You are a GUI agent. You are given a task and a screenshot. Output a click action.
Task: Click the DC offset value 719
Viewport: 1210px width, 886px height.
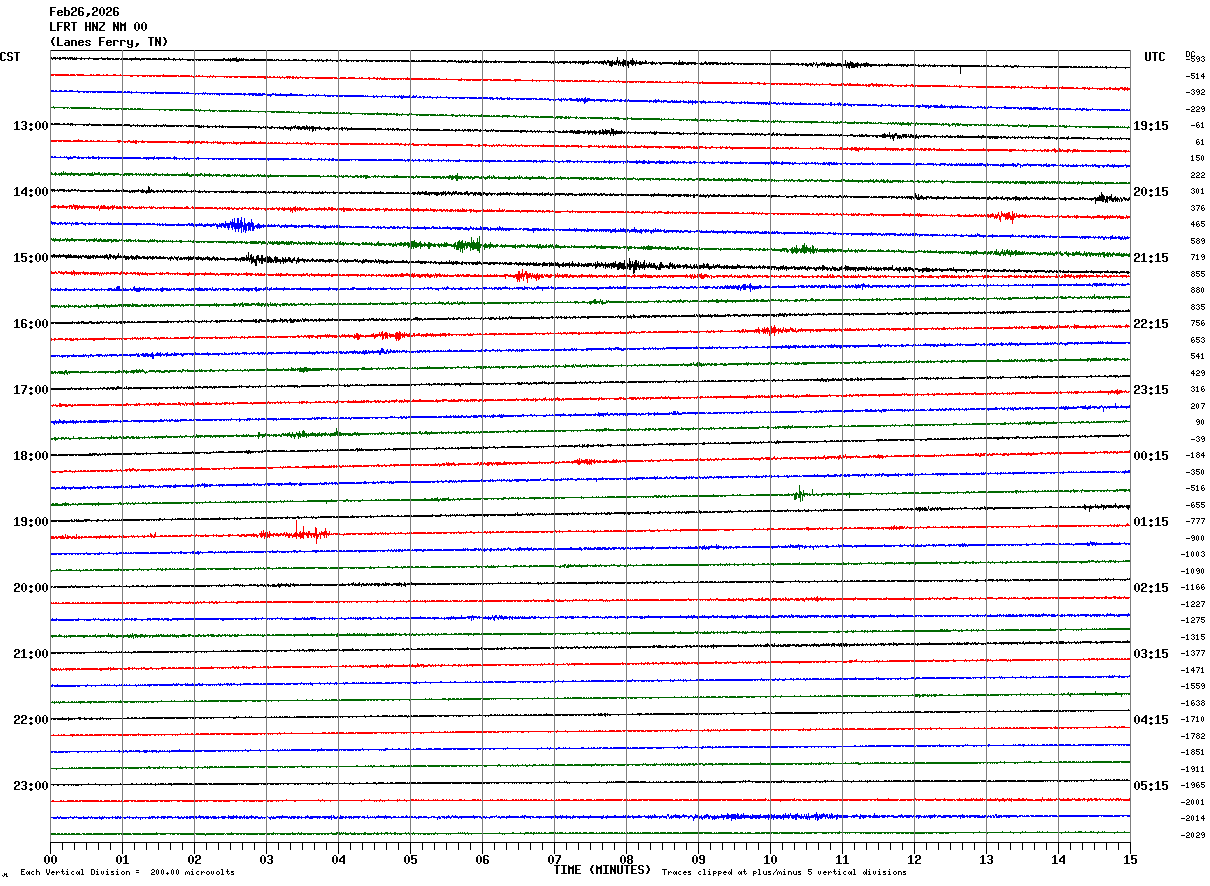click(1197, 258)
